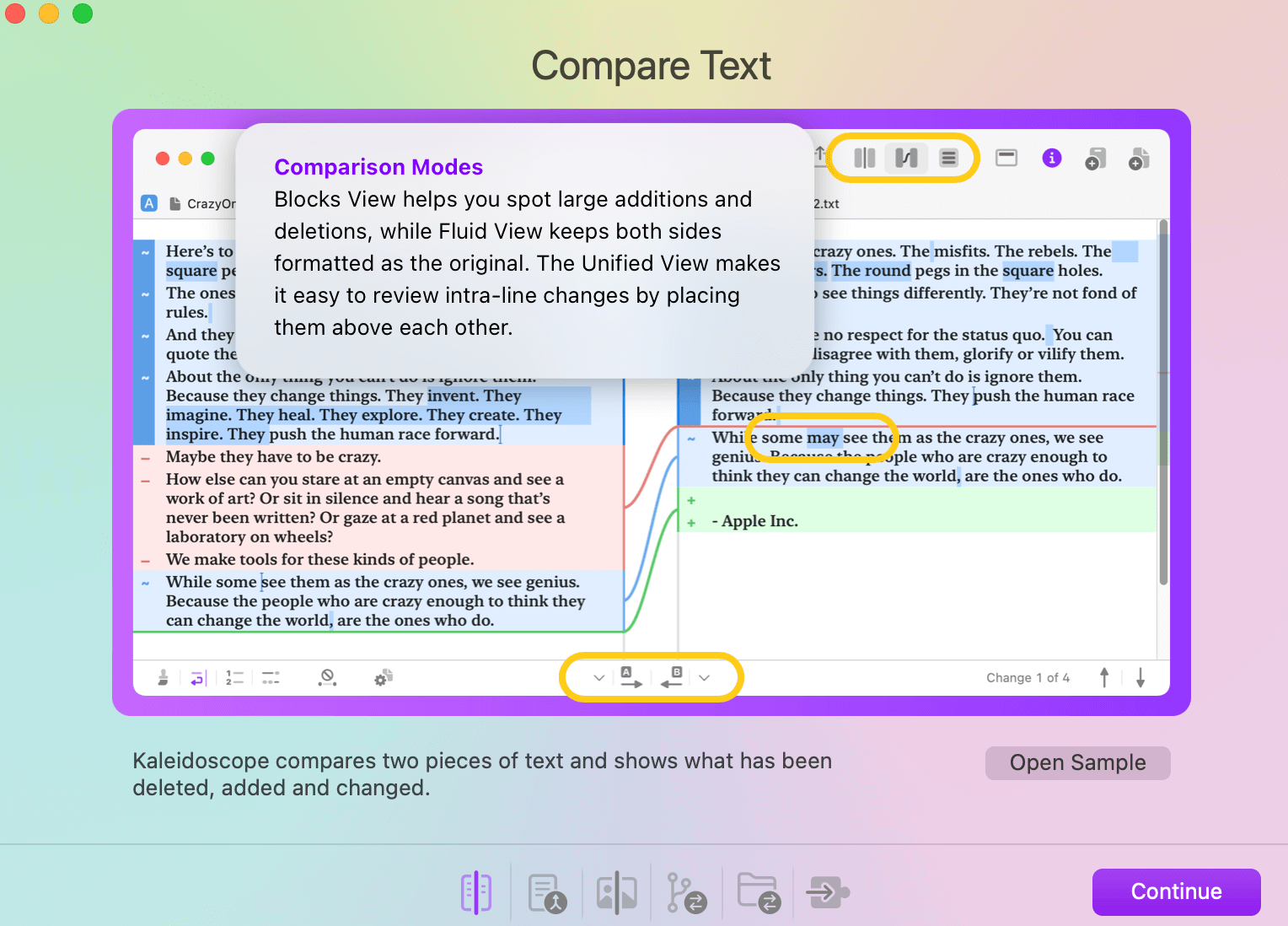Click copy B to left arrow icon
Screen dimensions: 1288x926
(x=672, y=677)
